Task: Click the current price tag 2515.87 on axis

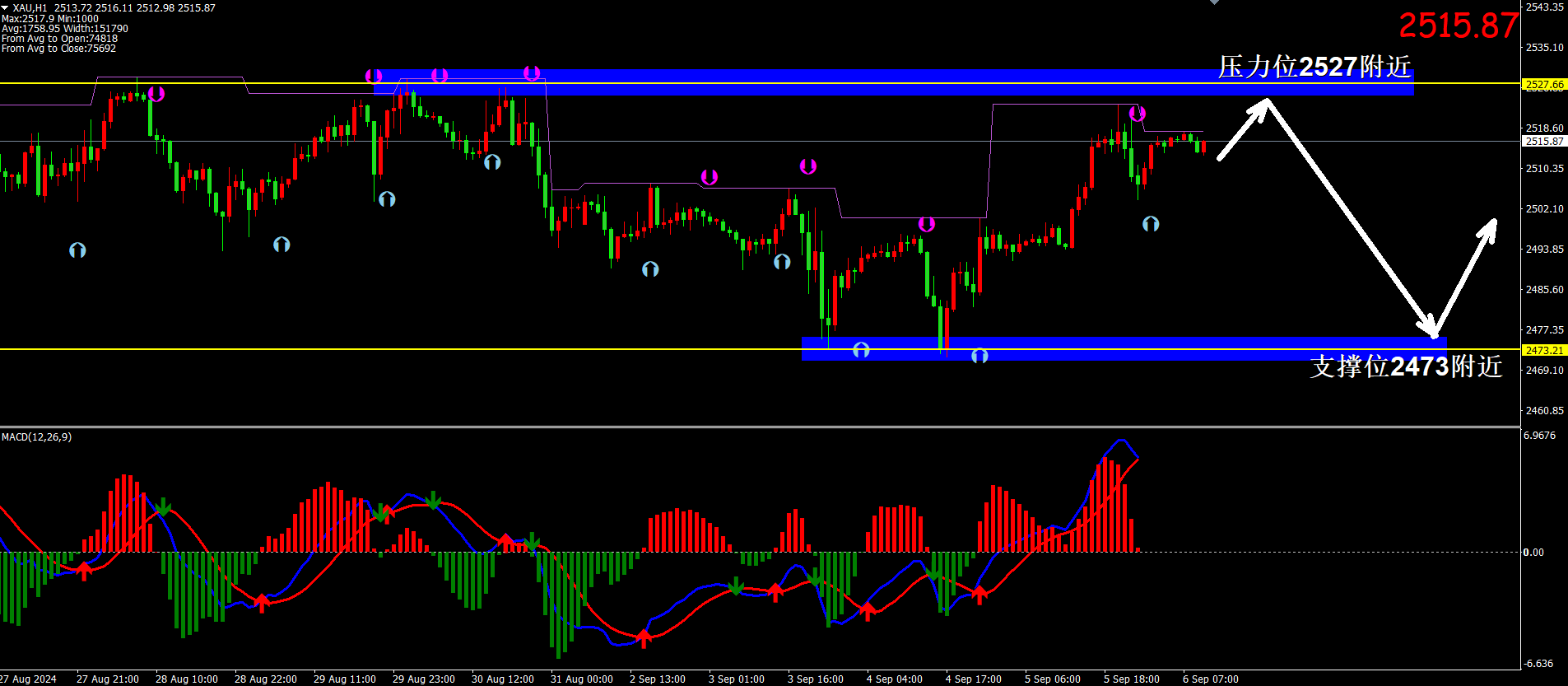Action: coord(1544,141)
